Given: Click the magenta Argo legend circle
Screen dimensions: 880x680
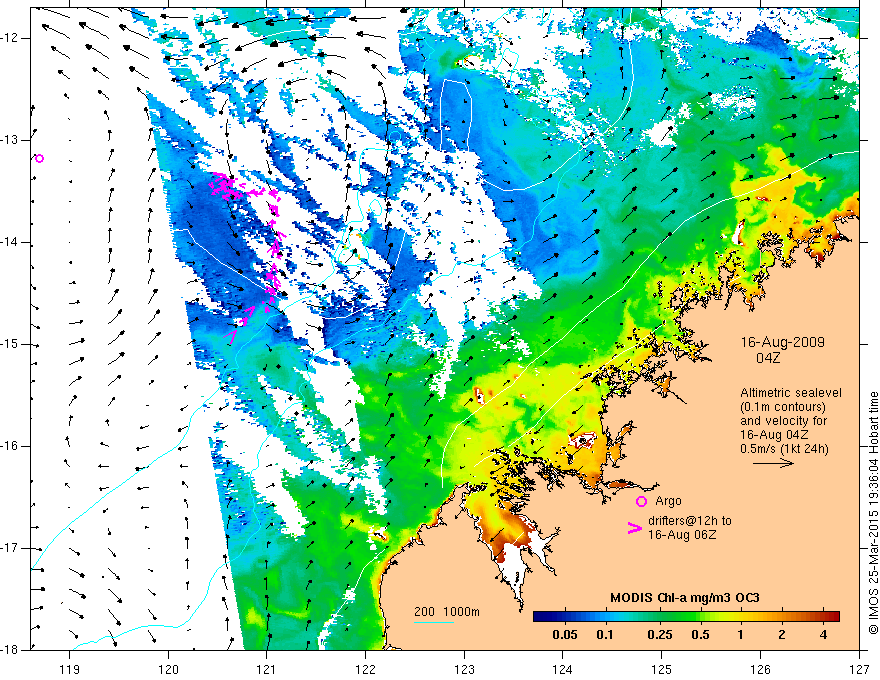Looking at the screenshot, I should pyautogui.click(x=641, y=501).
